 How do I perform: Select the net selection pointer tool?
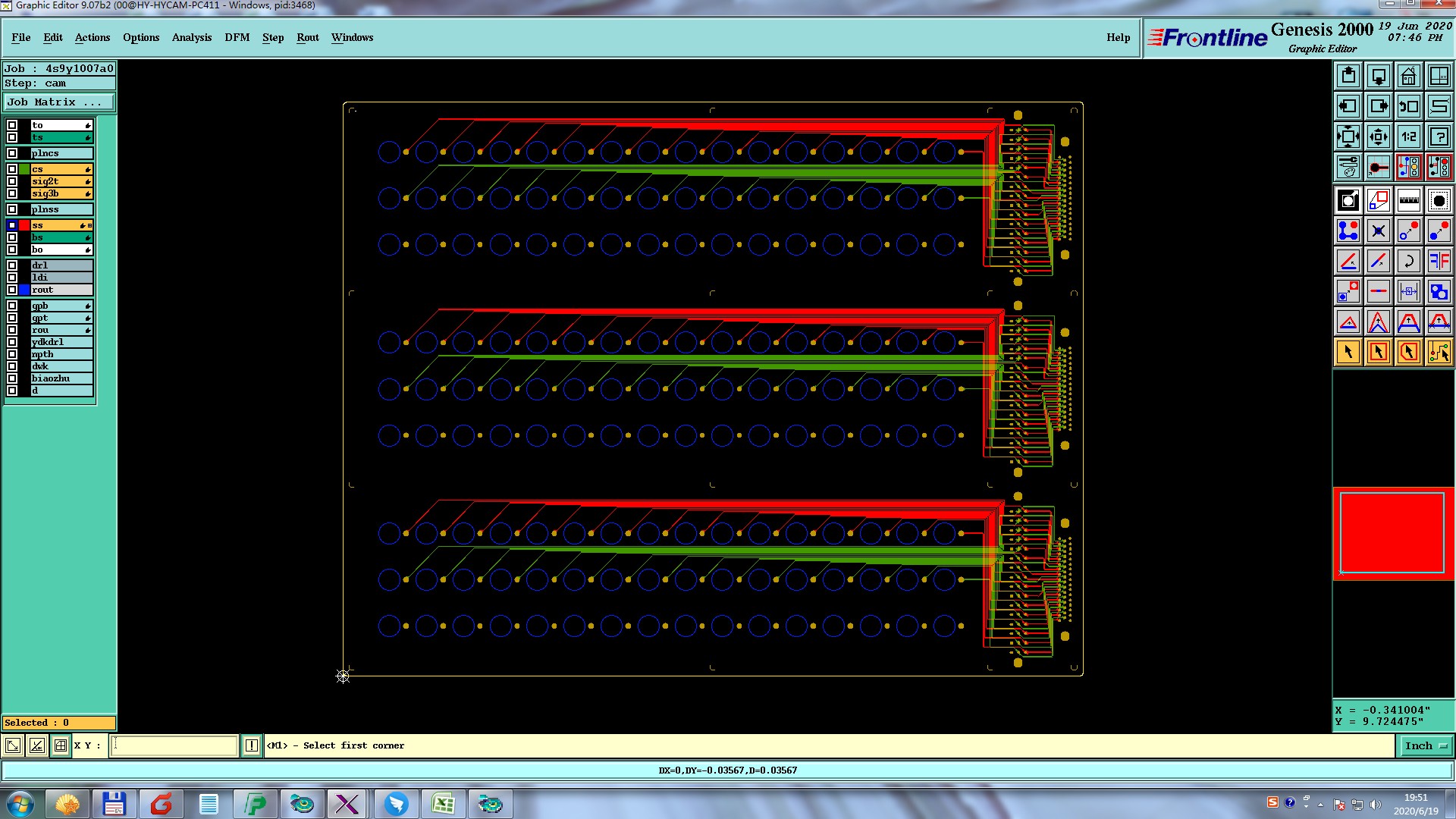pos(1439,352)
